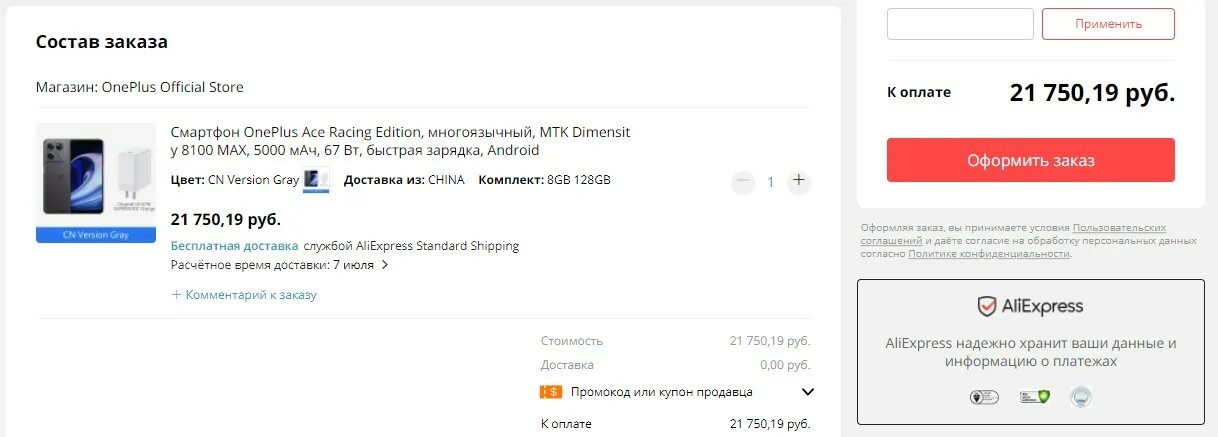Click the orange coupon icon beside Промокод
The height and width of the screenshot is (437, 1218).
(x=550, y=392)
